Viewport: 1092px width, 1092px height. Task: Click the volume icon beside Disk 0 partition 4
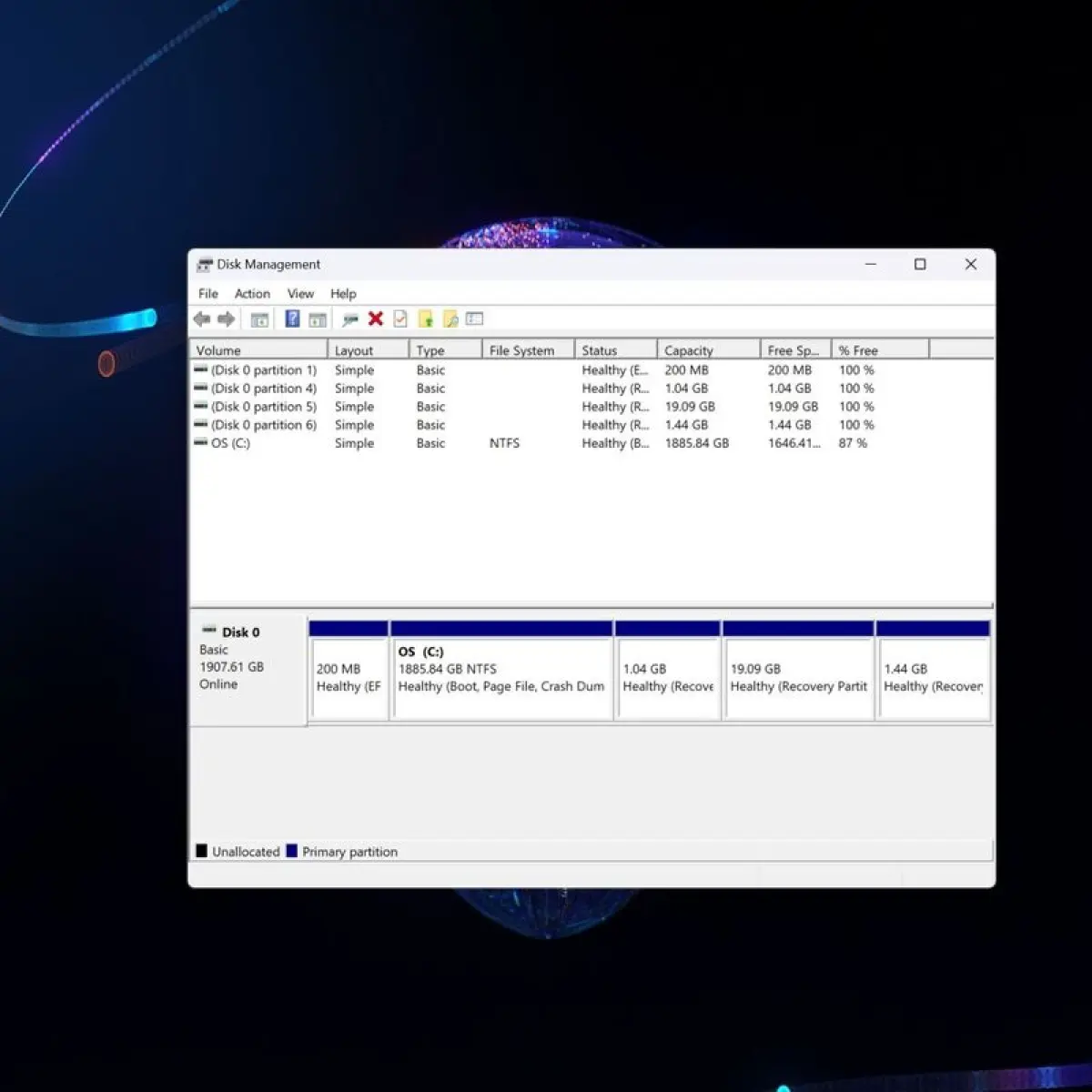pos(201,388)
